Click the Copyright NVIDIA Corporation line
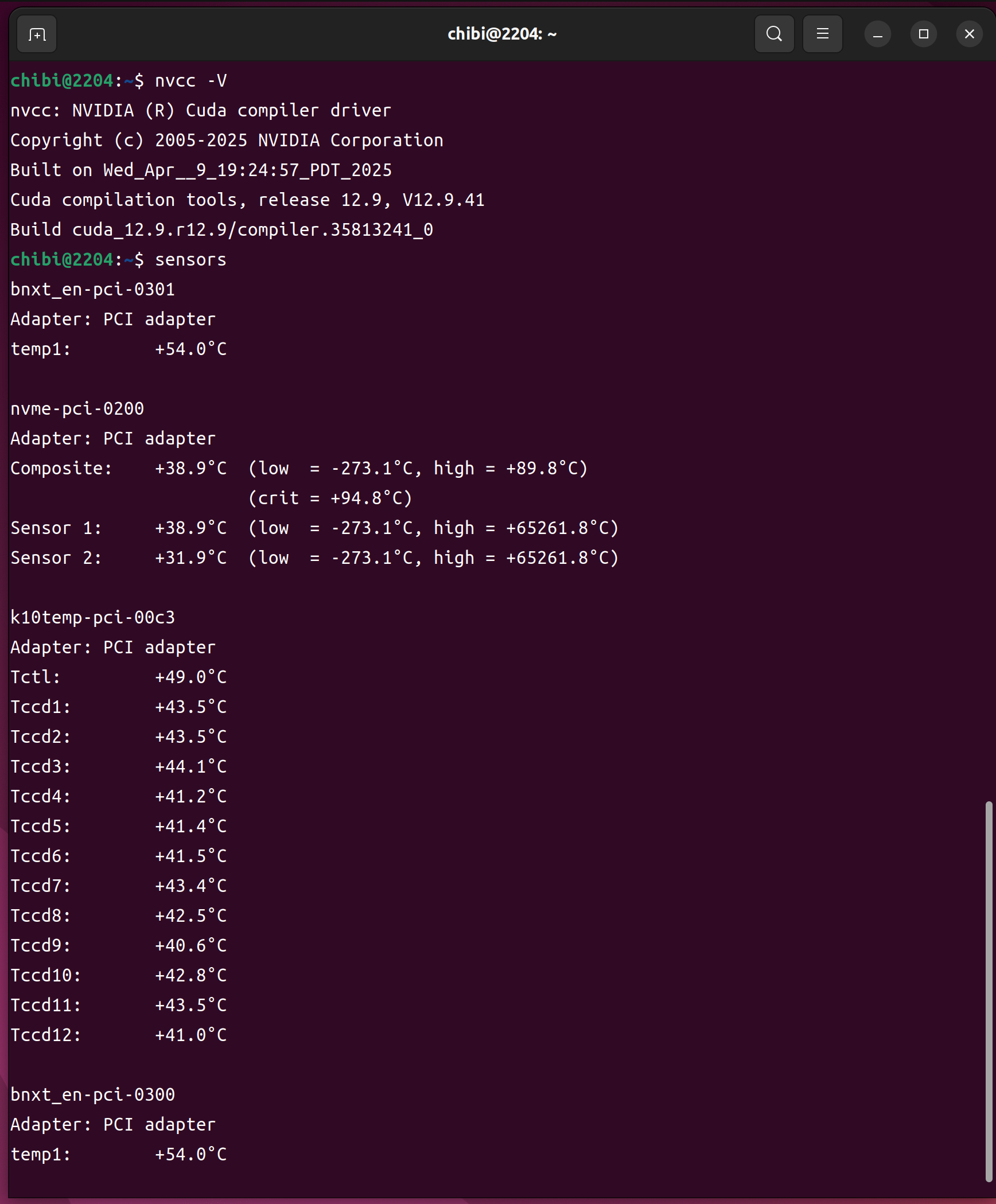 [227, 141]
